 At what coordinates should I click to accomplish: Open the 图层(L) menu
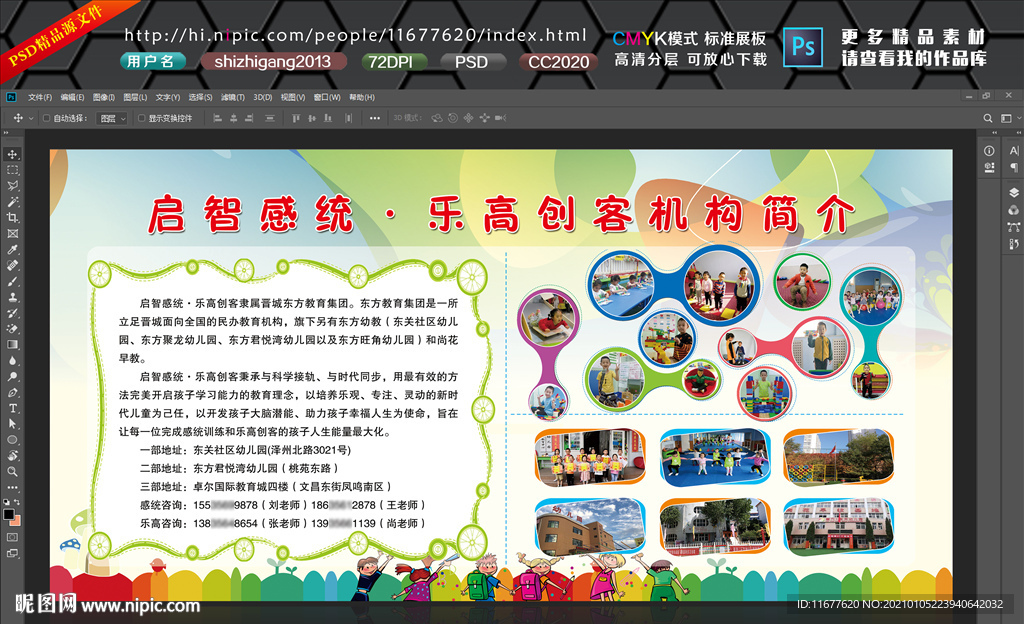pos(135,97)
